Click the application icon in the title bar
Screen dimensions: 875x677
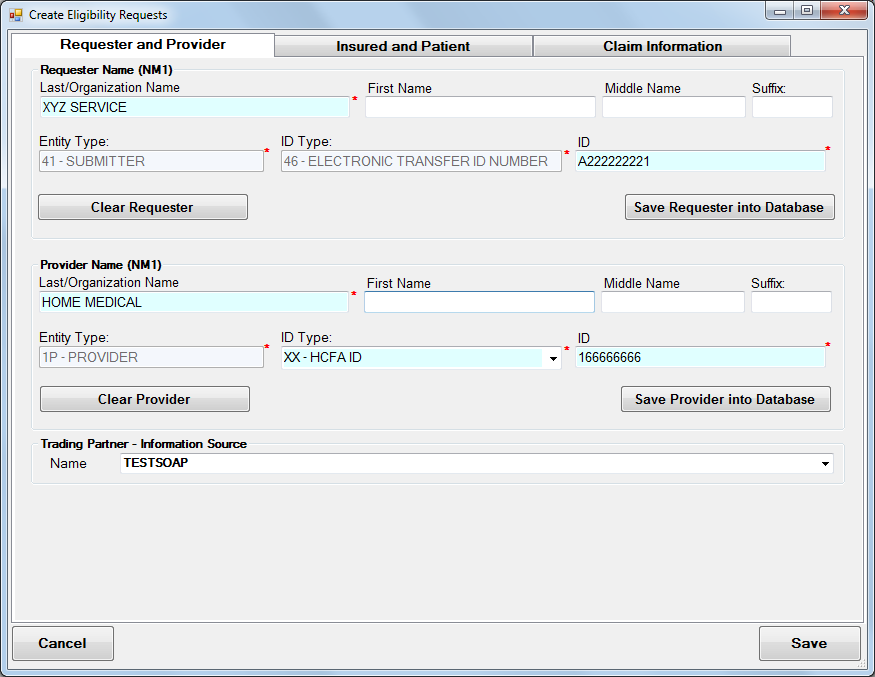point(14,13)
